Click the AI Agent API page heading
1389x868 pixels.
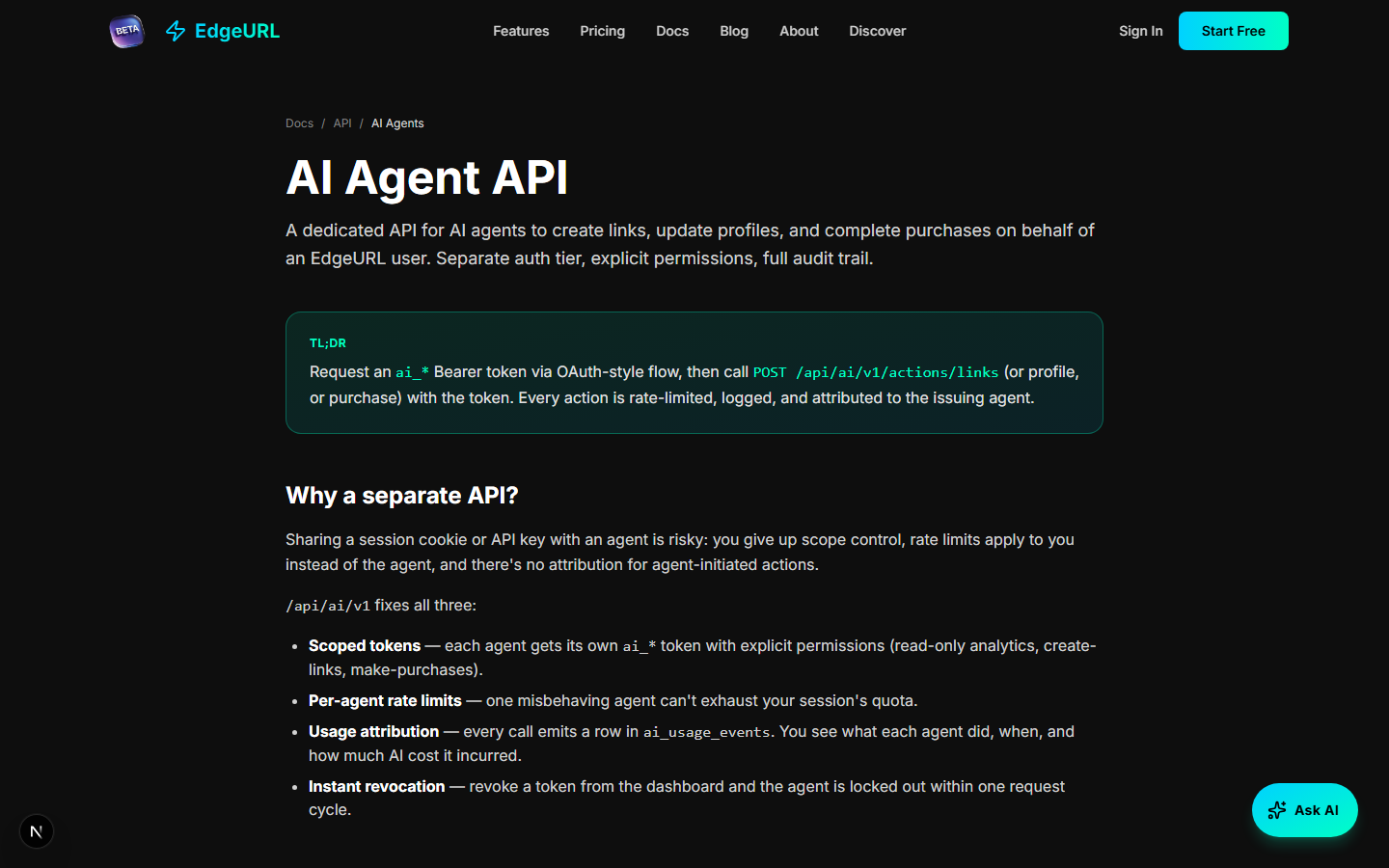coord(427,177)
